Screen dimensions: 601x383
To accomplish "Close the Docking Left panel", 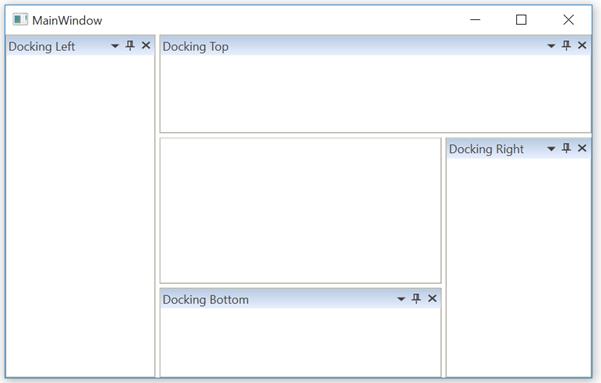I will point(146,45).
